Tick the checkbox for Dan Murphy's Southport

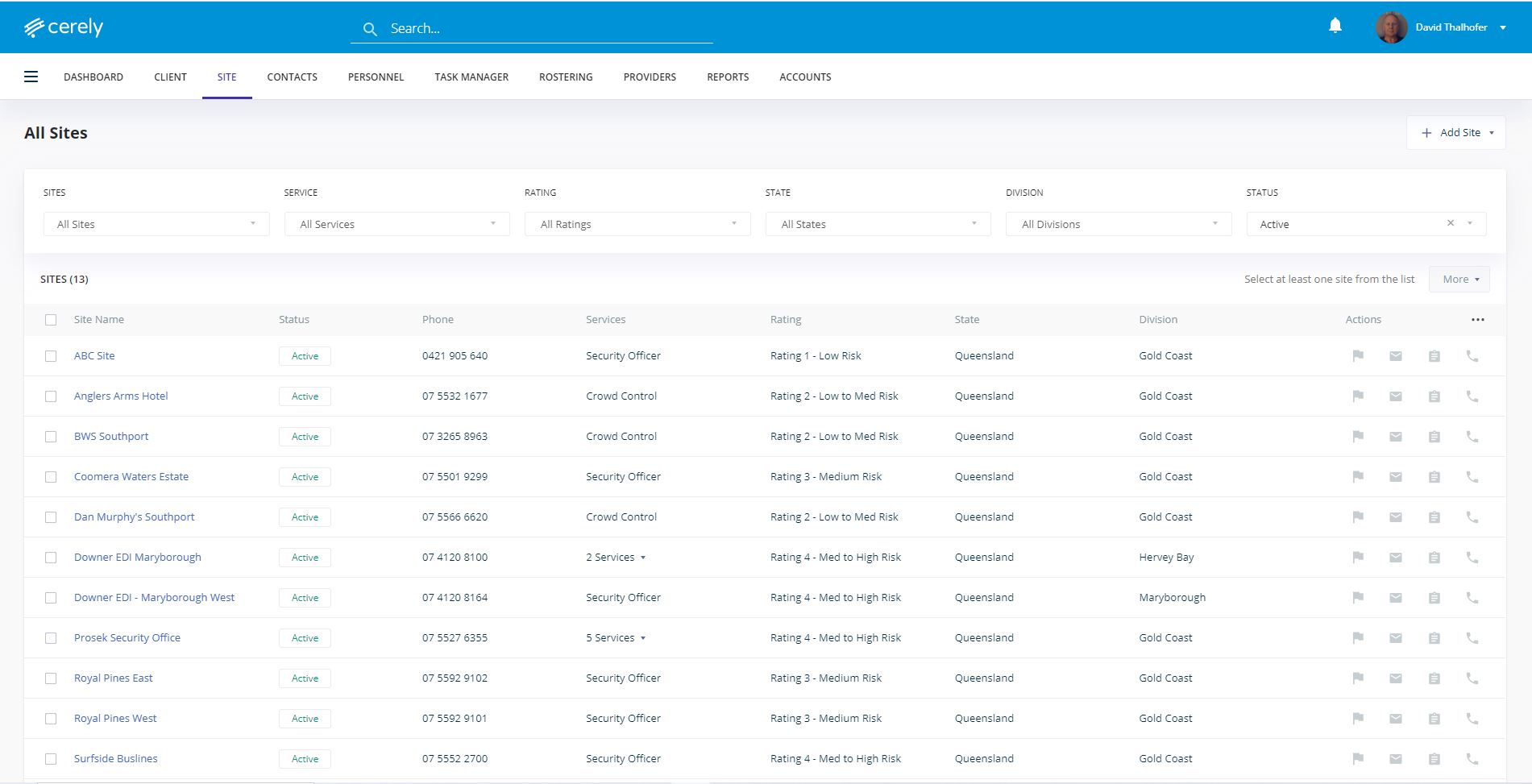51,516
